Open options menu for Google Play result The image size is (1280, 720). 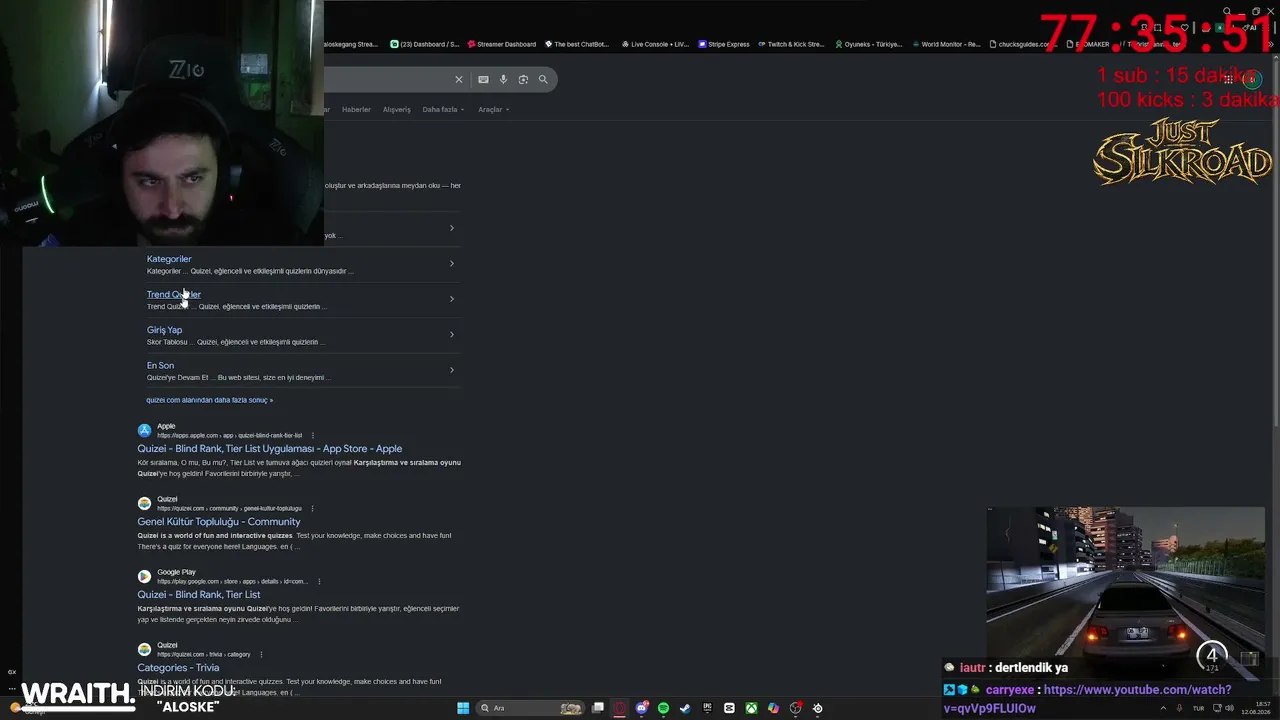[x=319, y=581]
